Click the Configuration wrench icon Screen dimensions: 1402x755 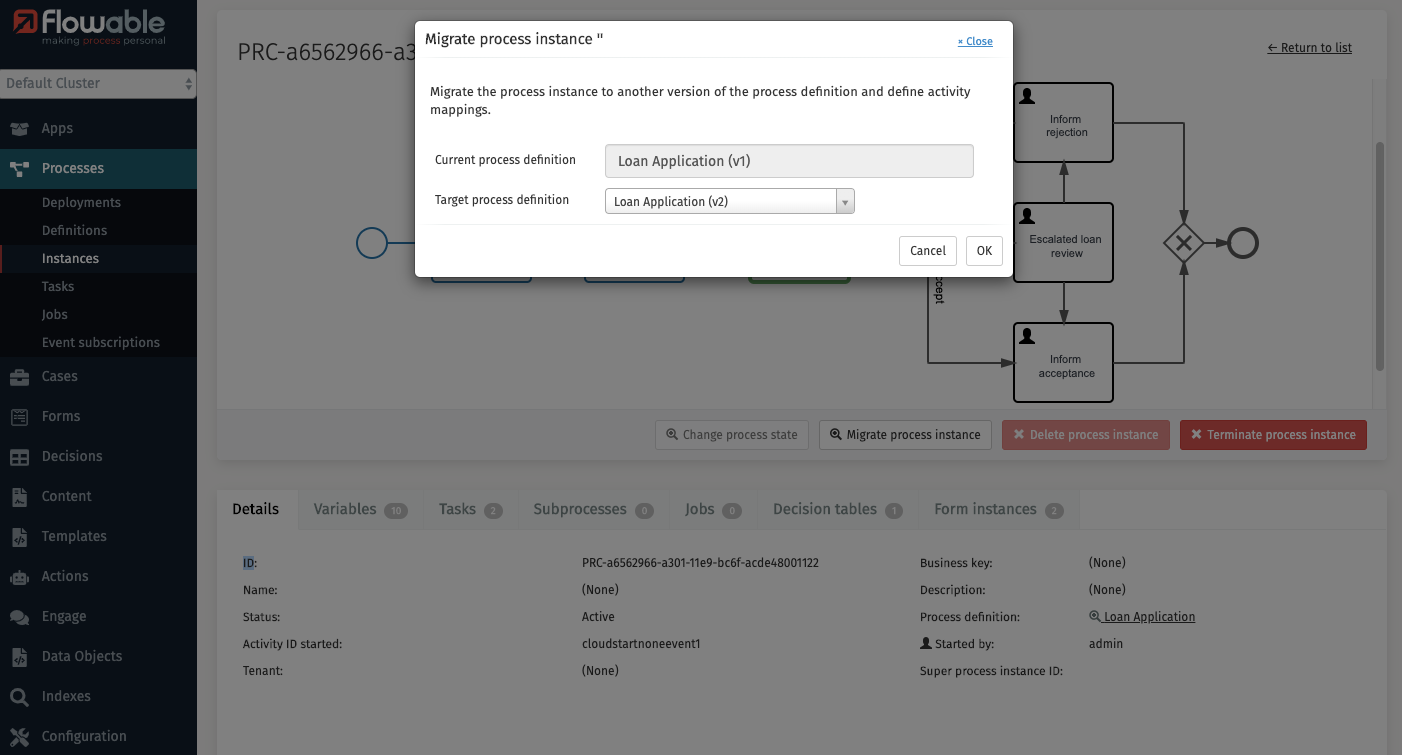point(19,737)
